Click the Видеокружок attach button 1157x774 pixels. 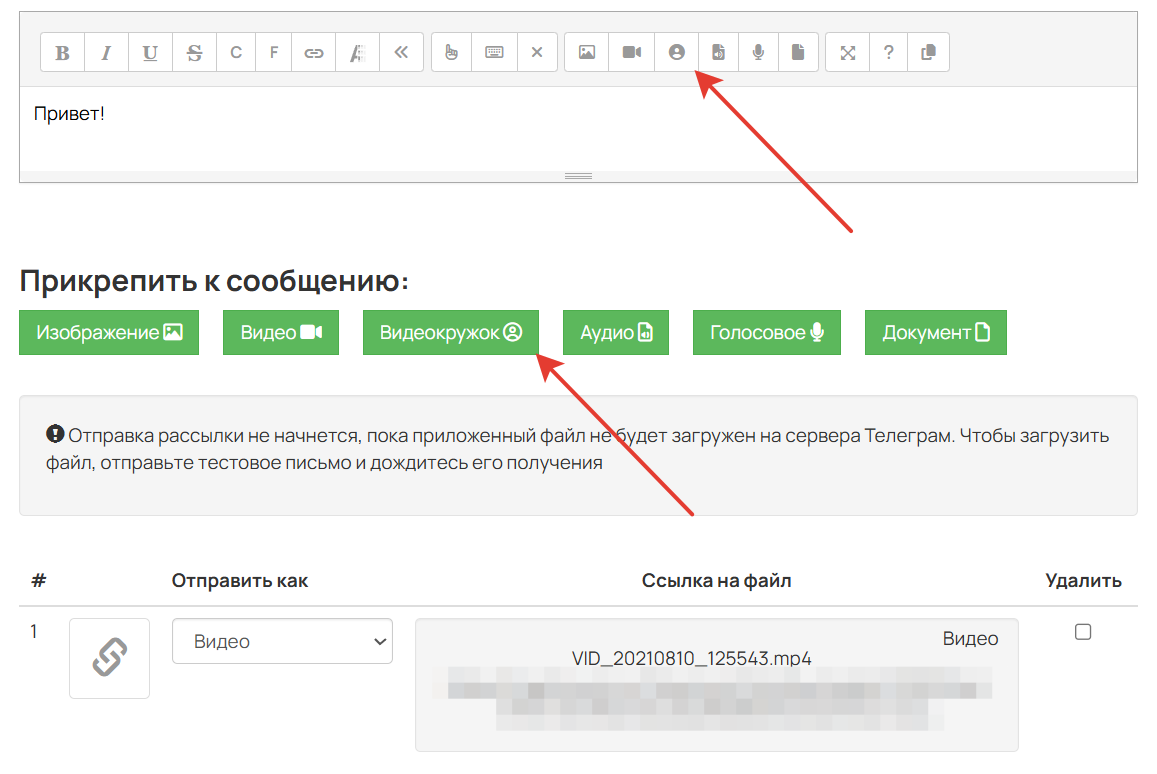(x=451, y=333)
